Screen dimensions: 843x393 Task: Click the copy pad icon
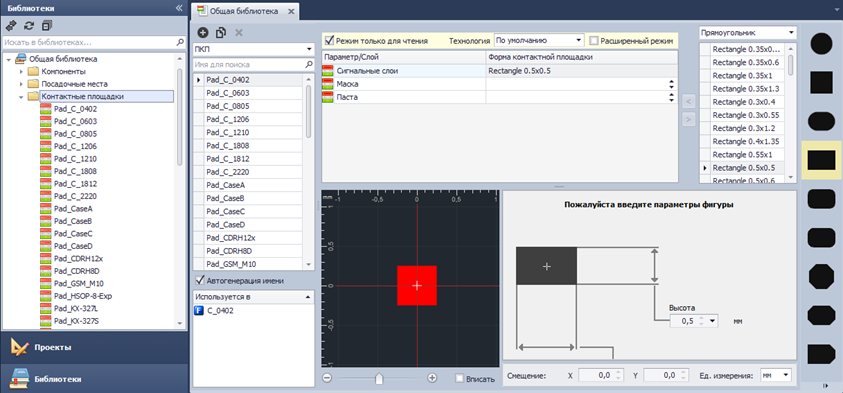(x=220, y=33)
